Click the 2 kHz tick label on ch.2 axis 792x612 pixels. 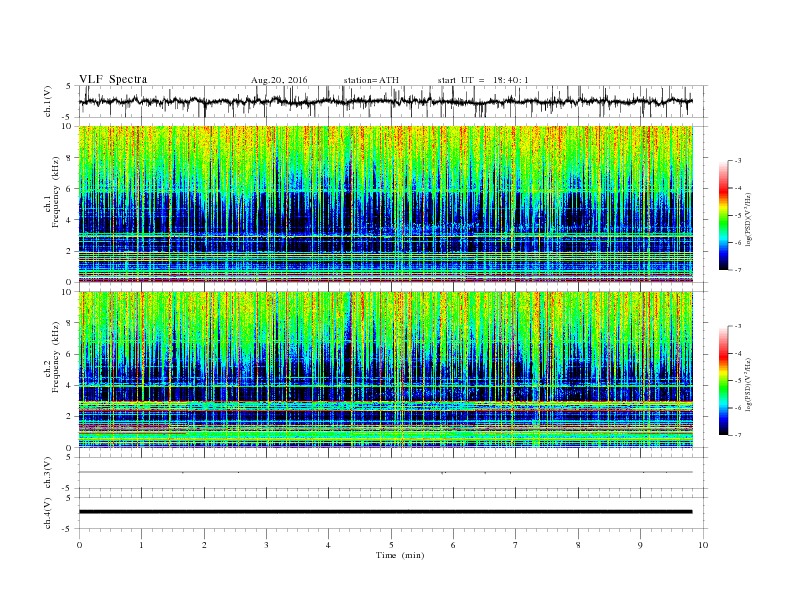click(69, 417)
